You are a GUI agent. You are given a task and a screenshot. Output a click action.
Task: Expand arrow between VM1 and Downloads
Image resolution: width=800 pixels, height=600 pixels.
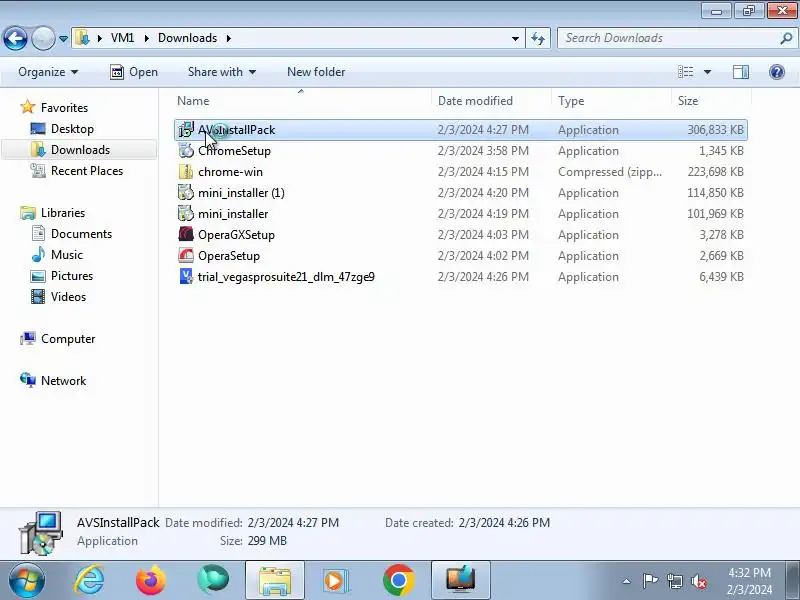click(x=146, y=38)
